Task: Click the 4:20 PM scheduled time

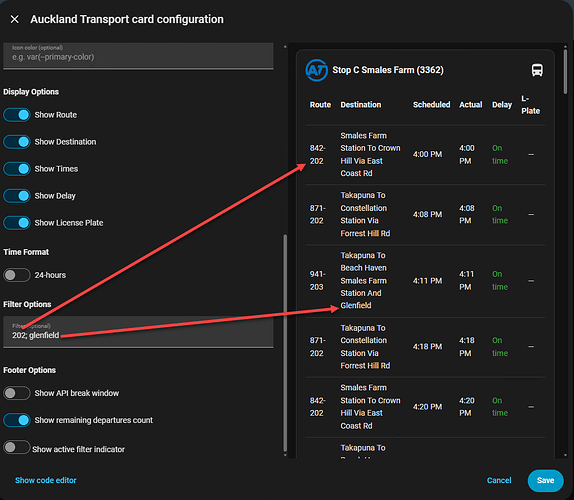Action: coord(428,407)
